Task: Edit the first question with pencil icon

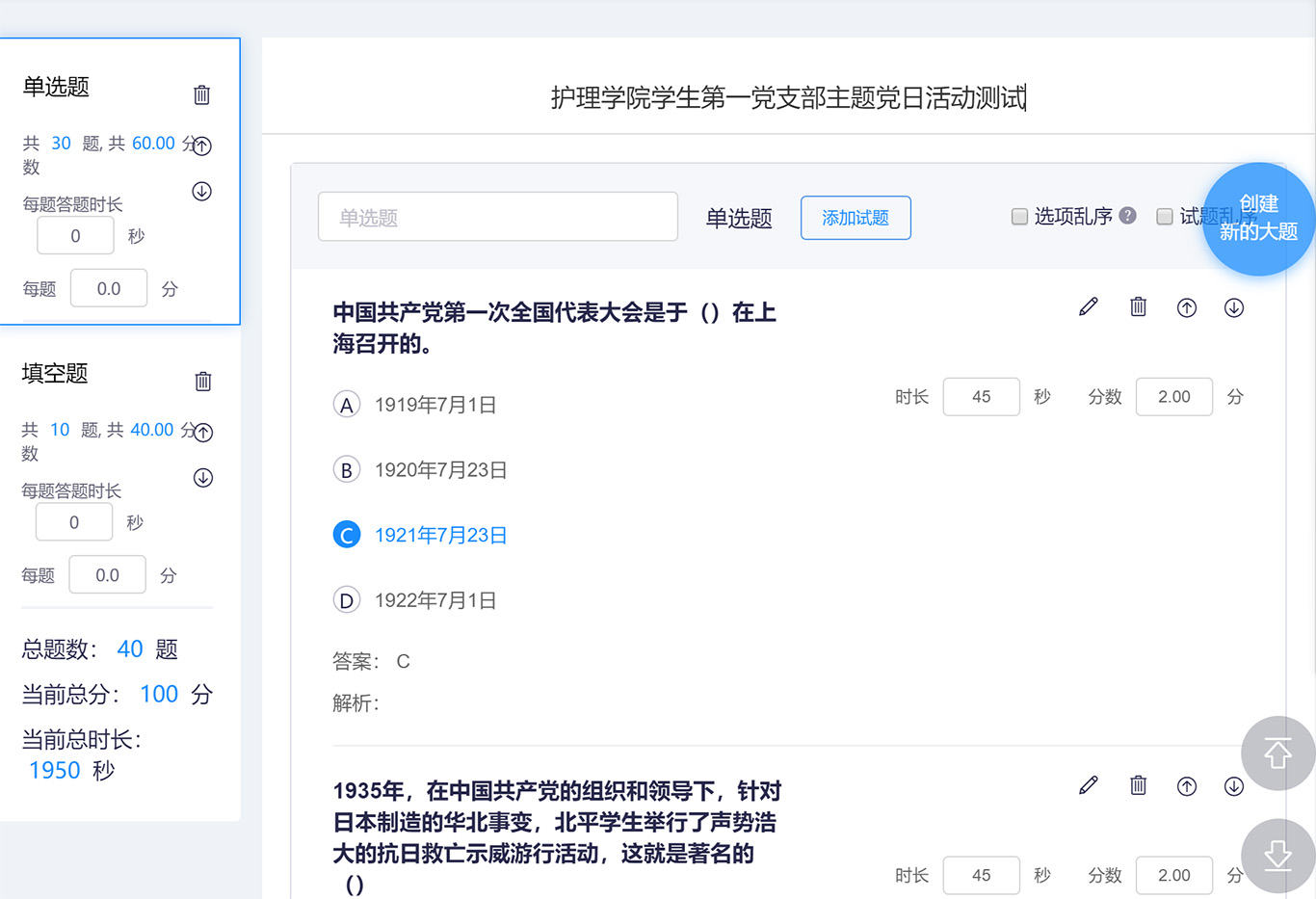Action: coord(1089,307)
